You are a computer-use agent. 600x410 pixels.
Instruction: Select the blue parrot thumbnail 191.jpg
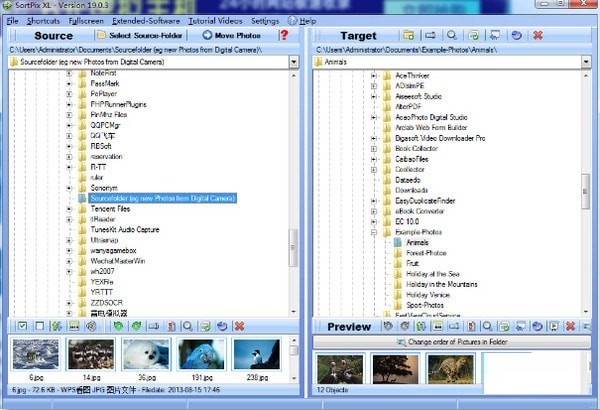coord(202,354)
